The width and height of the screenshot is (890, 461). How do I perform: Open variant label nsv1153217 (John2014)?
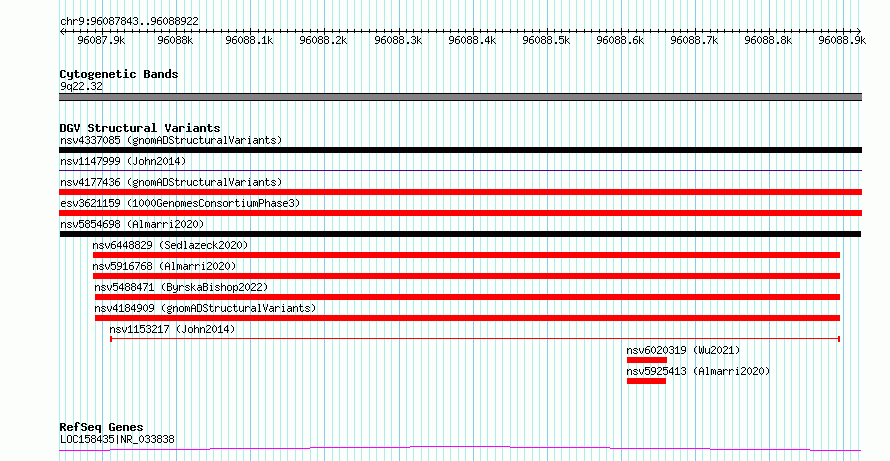tap(172, 329)
